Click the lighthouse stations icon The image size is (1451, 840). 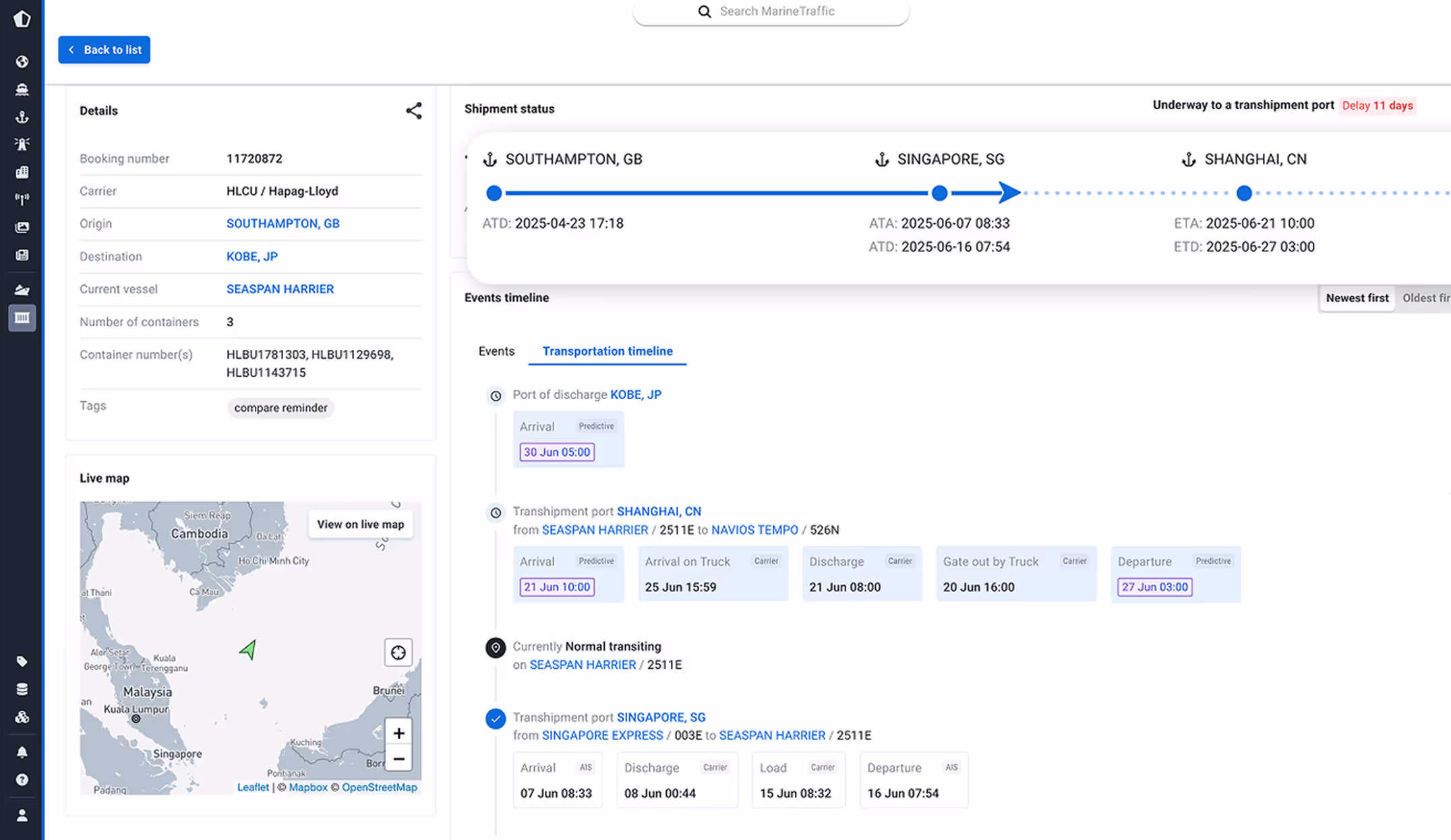(22, 144)
